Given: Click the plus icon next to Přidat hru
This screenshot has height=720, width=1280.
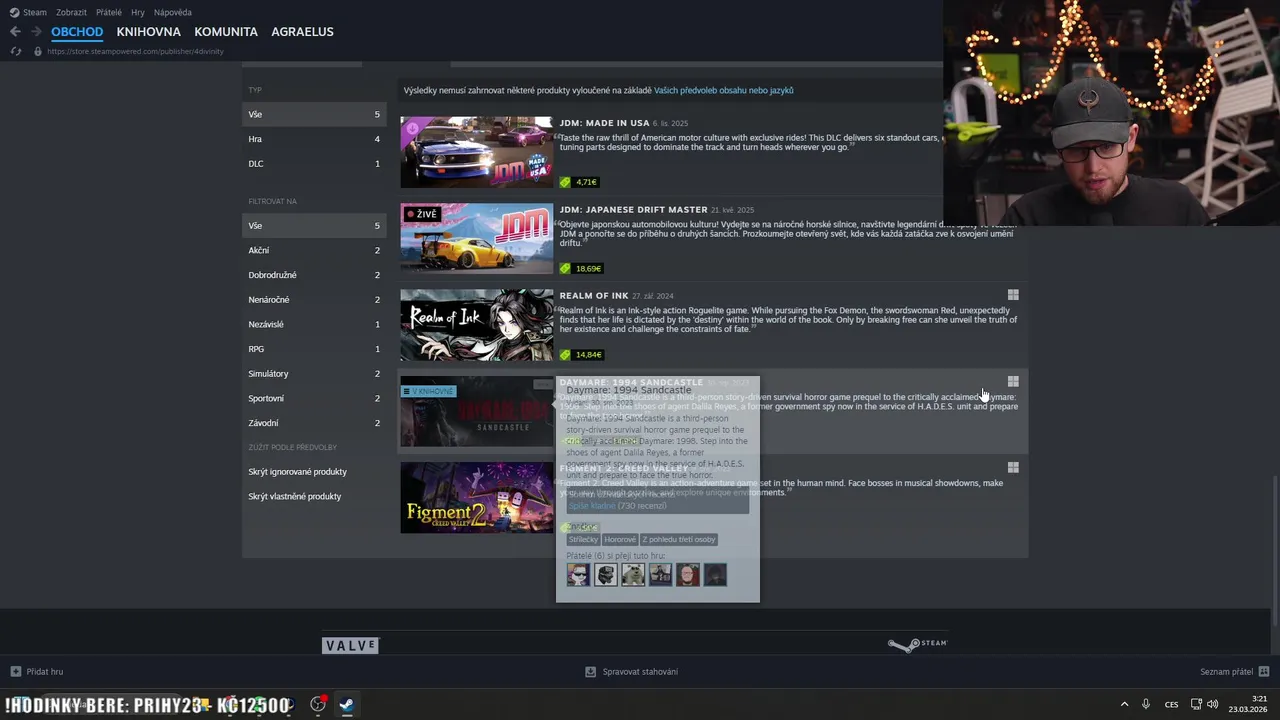Looking at the screenshot, I should click(x=15, y=671).
